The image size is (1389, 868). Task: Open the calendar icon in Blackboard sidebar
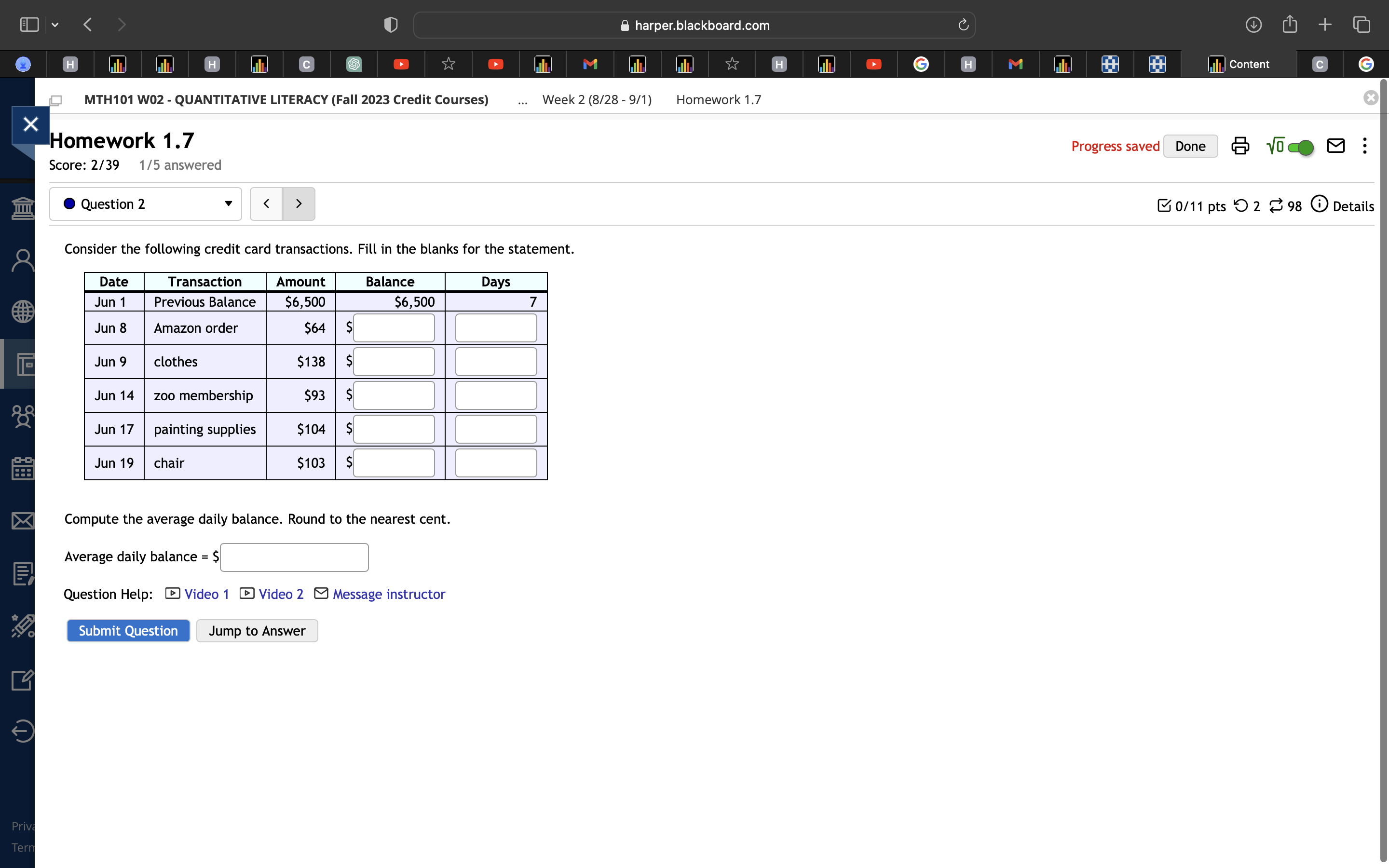coord(22,468)
